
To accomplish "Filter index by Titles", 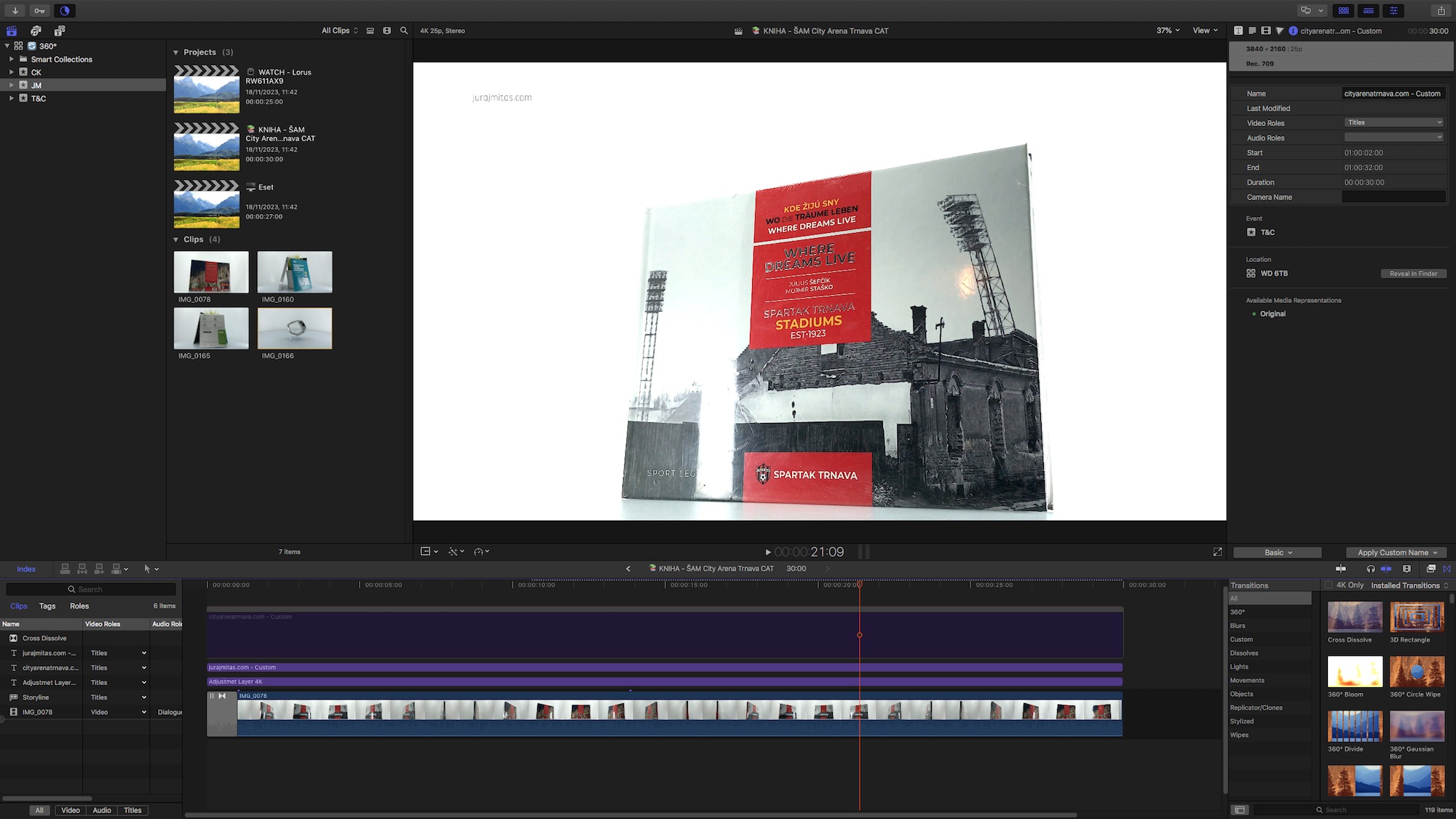I will click(132, 810).
